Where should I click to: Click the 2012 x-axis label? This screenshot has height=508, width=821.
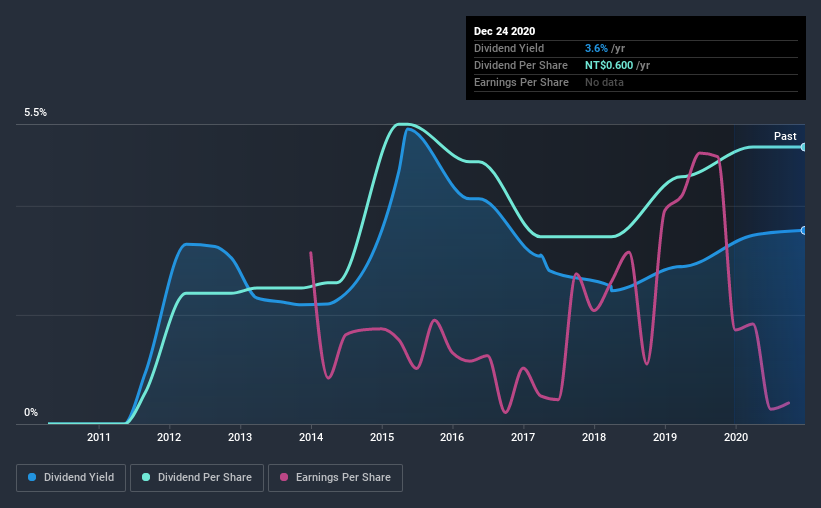pos(169,437)
